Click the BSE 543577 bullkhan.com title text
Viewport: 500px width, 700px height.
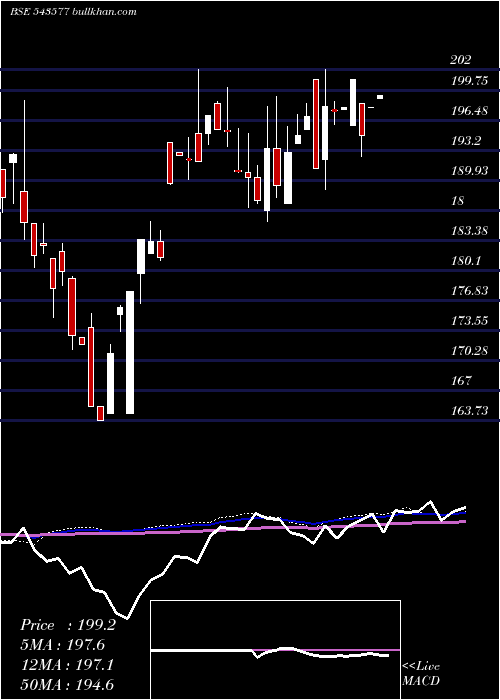73,12
